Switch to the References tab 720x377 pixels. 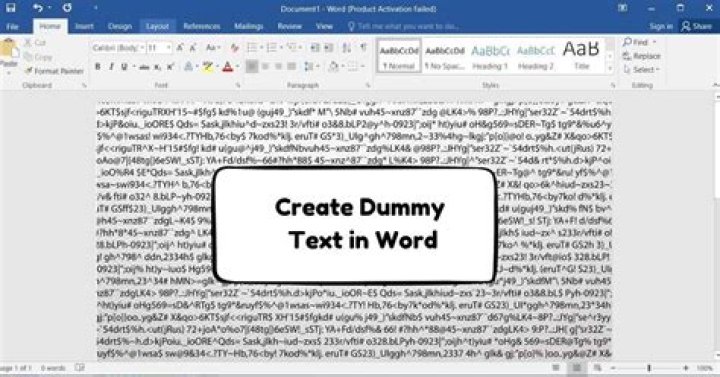(202, 27)
